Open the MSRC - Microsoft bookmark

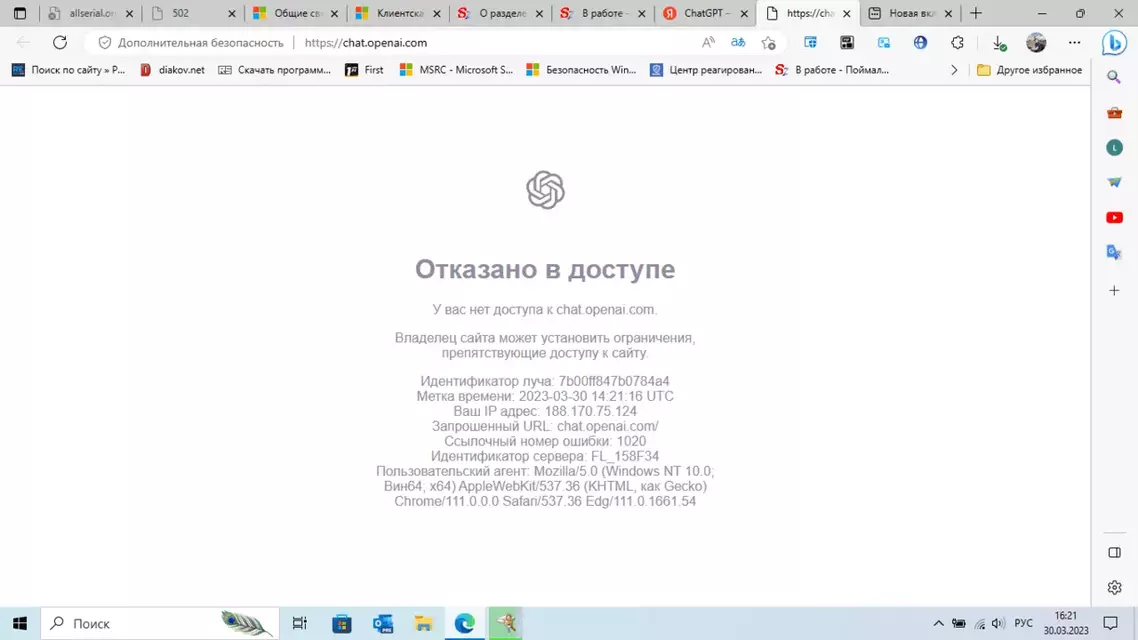click(457, 70)
